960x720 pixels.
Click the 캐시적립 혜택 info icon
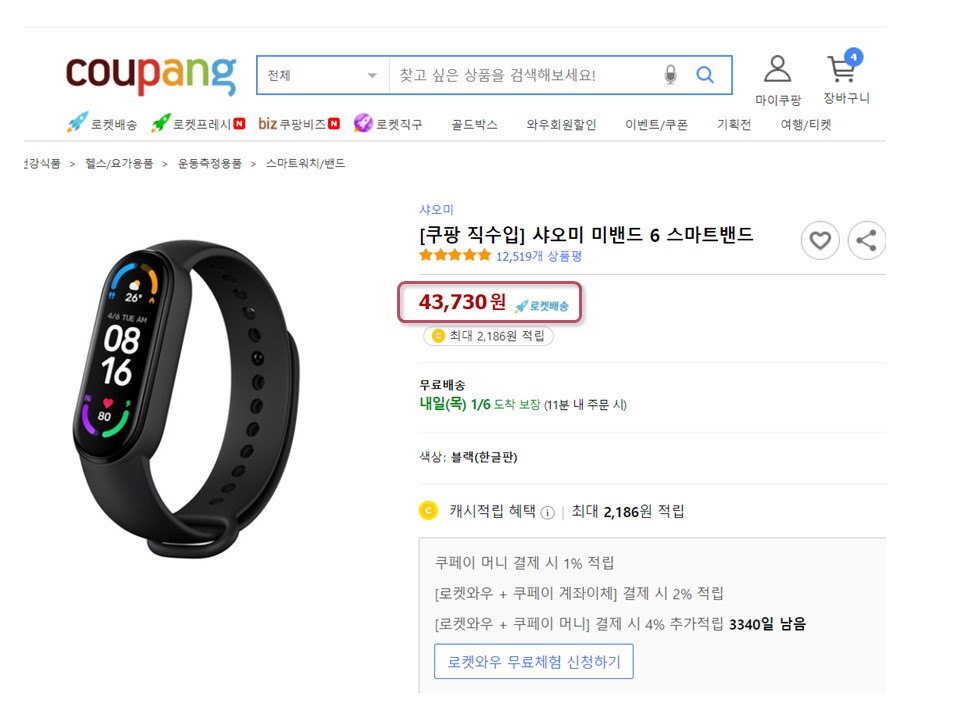pos(548,512)
